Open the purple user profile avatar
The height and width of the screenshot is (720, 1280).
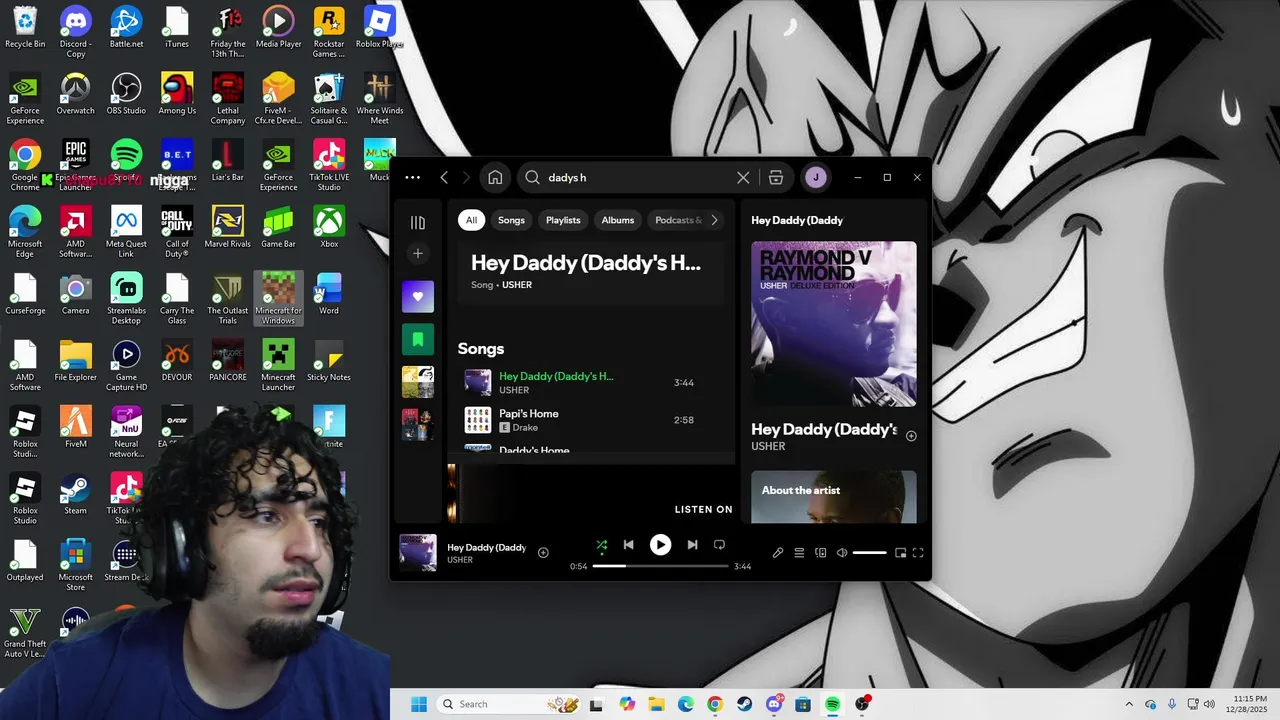815,177
